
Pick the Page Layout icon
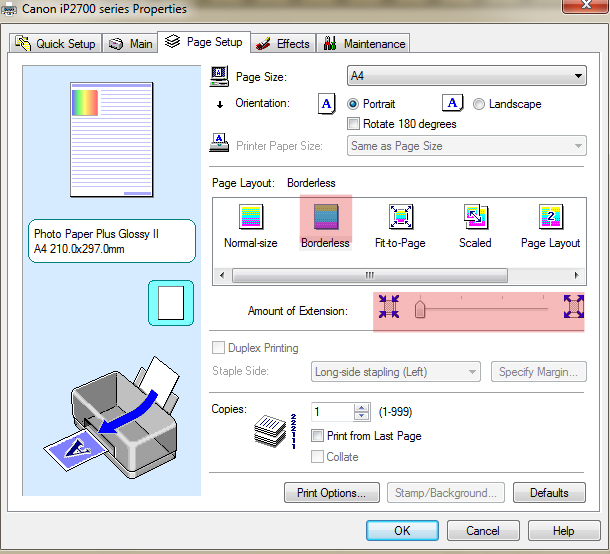tap(550, 216)
